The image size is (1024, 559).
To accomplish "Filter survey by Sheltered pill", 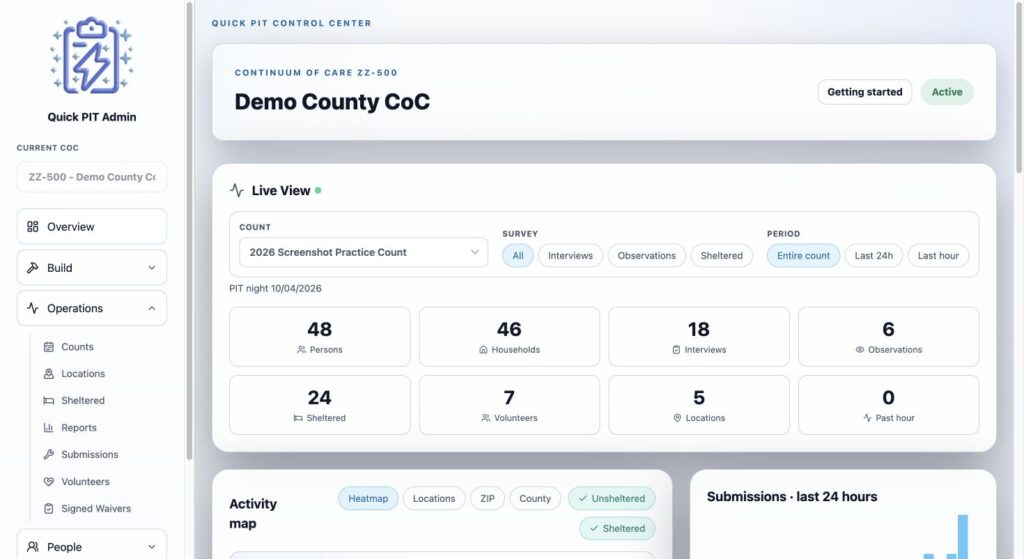I will pos(722,255).
